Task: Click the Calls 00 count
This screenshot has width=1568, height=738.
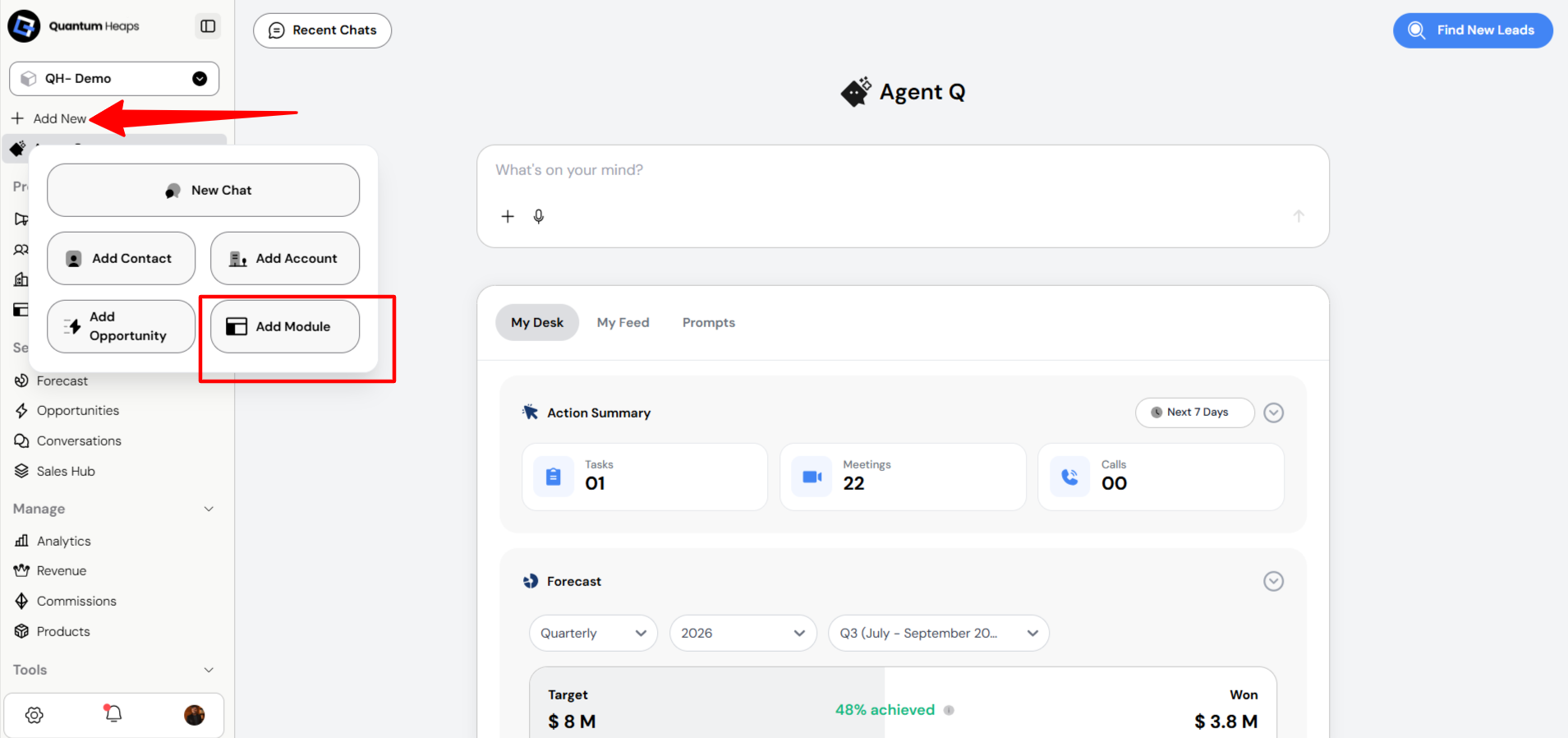Action: pos(1114,483)
